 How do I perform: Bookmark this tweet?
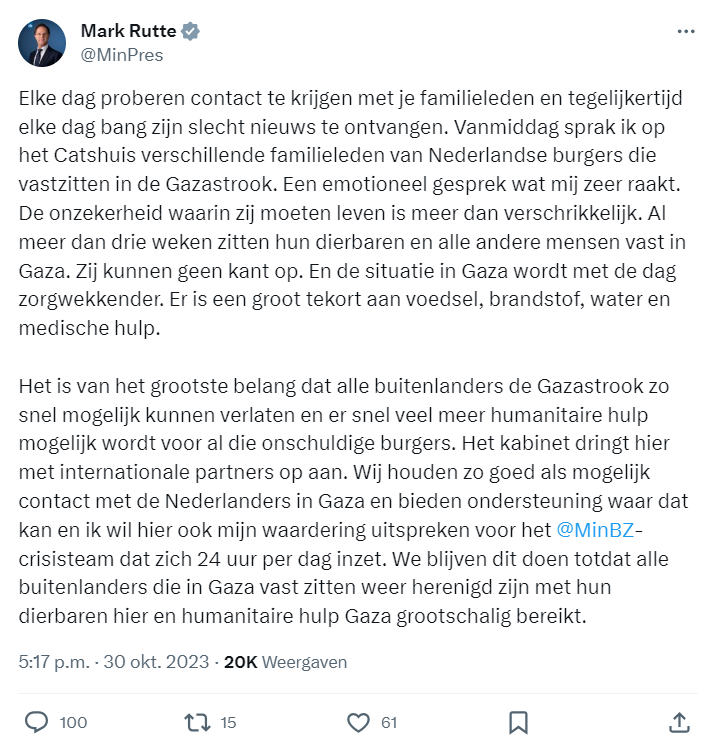click(x=518, y=722)
